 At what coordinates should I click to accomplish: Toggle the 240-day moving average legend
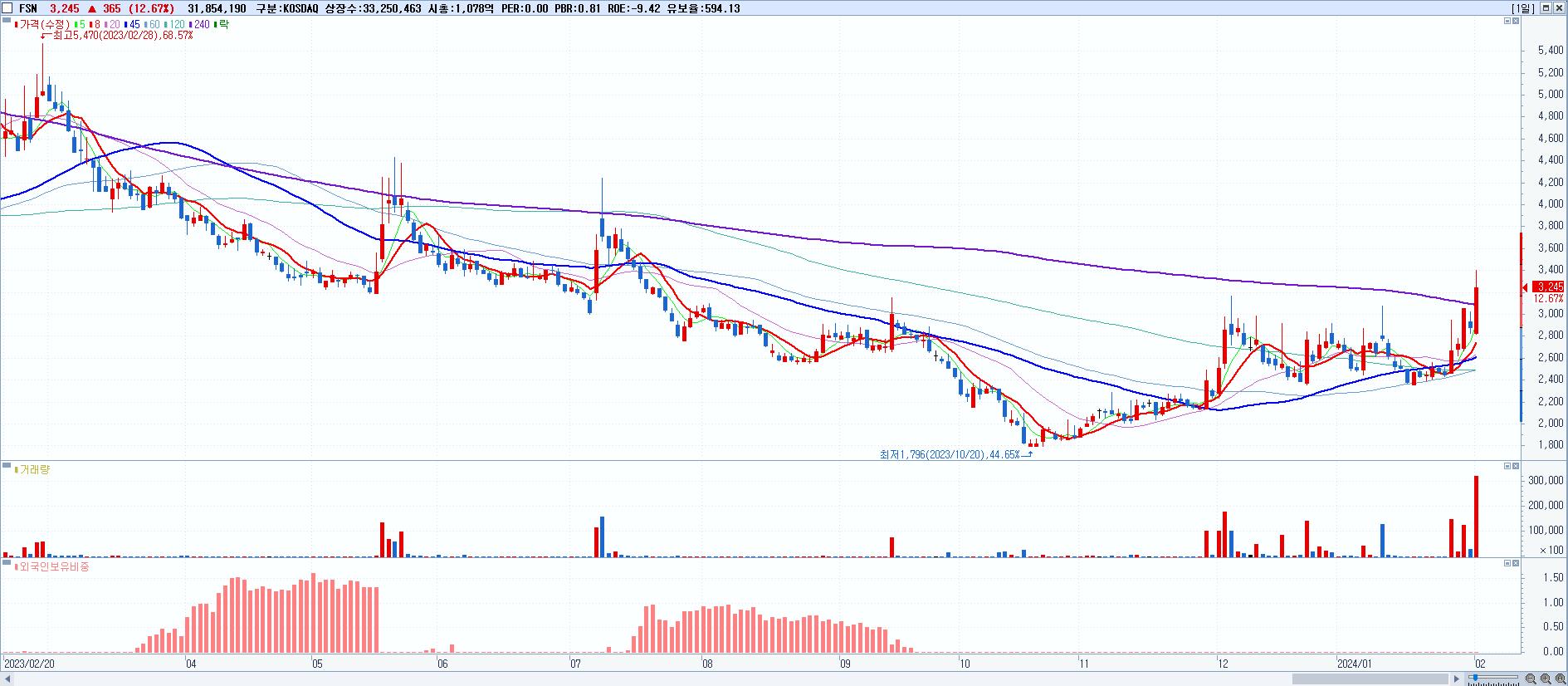click(x=199, y=25)
